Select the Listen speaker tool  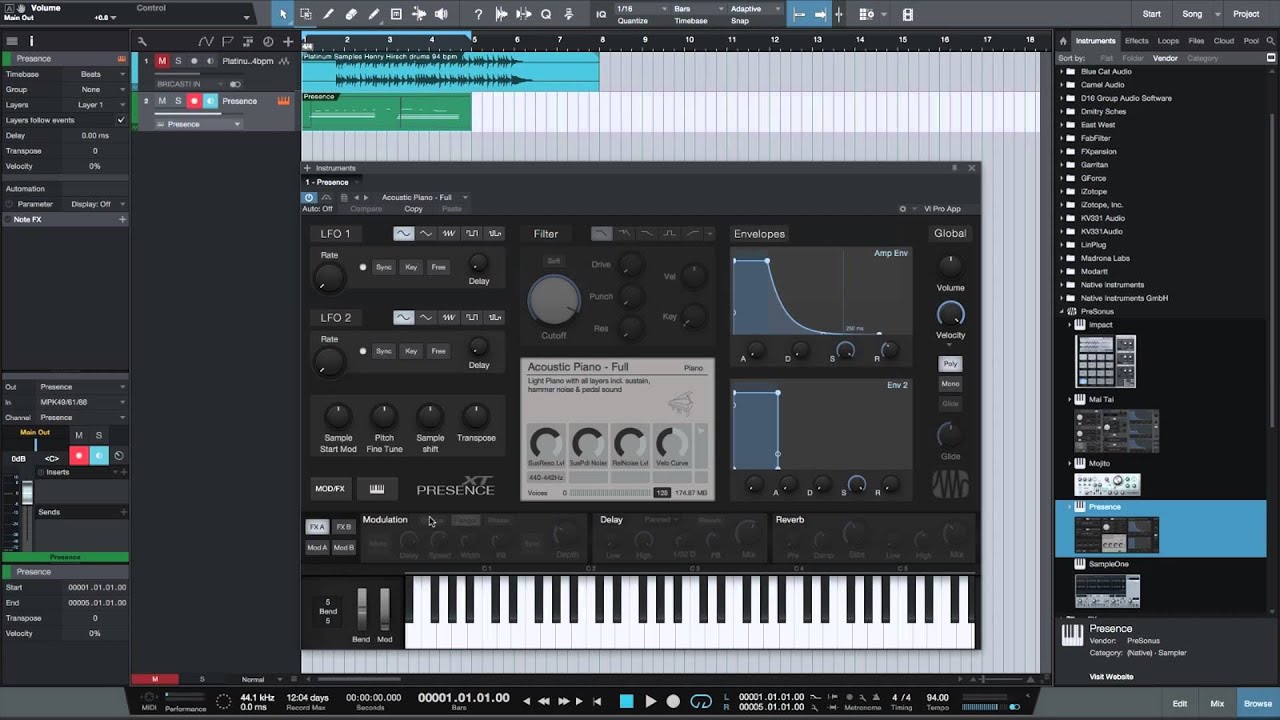[x=441, y=14]
